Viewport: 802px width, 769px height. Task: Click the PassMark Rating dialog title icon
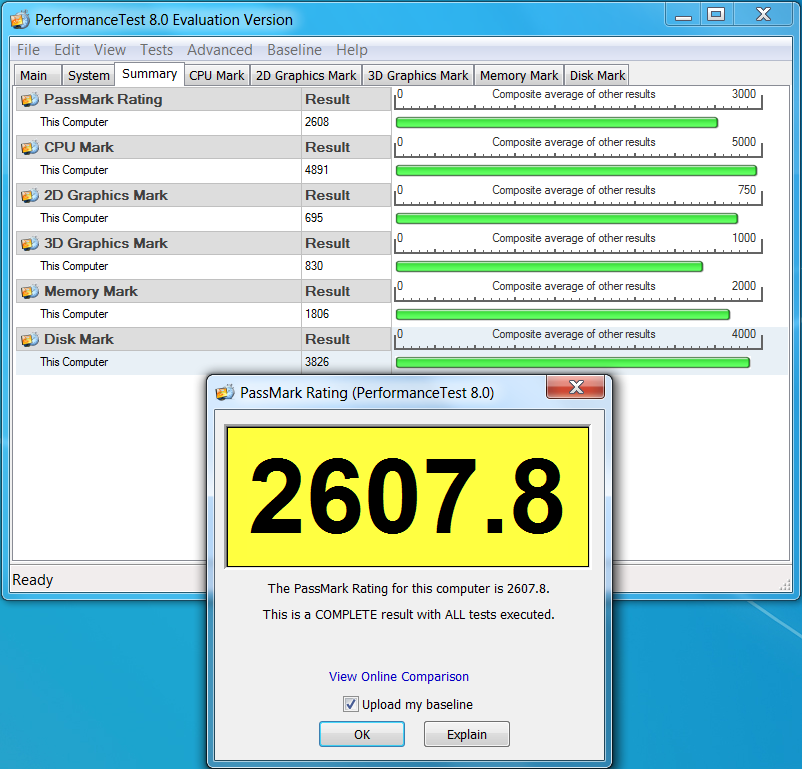tap(225, 392)
